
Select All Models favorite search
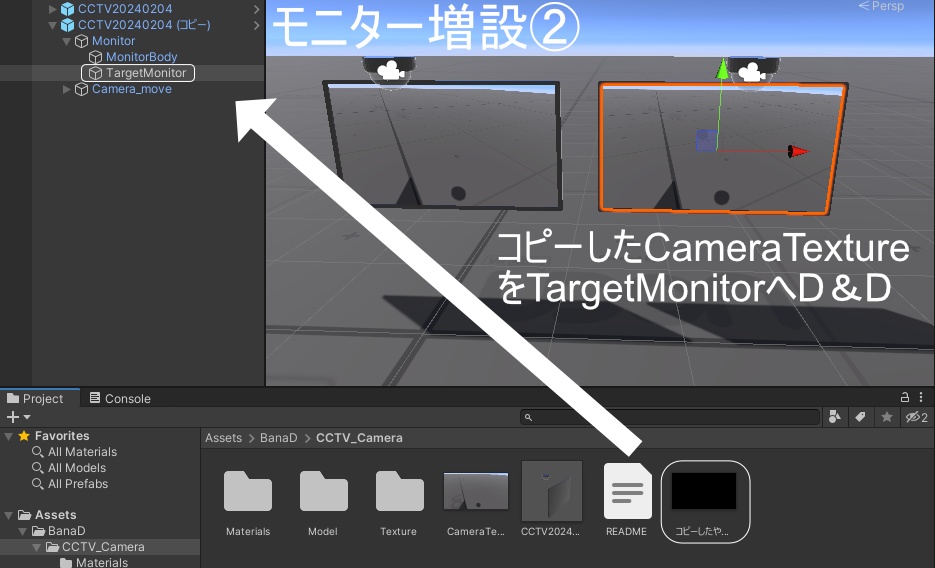(x=77, y=468)
